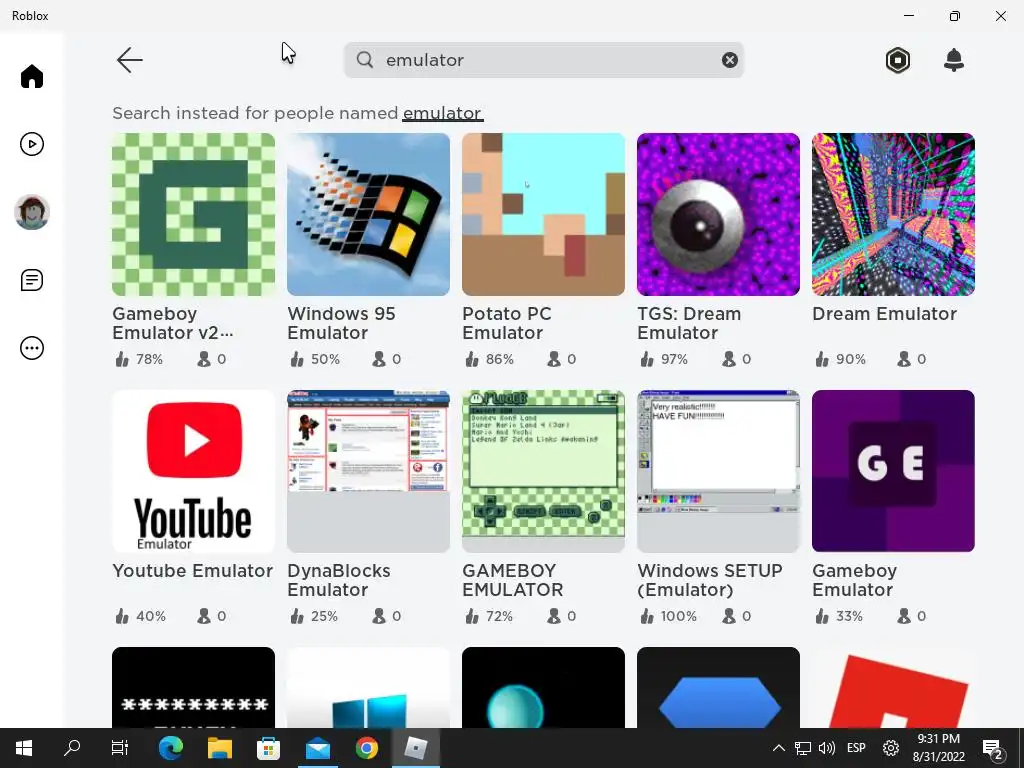Image resolution: width=1024 pixels, height=768 pixels.
Task: Click the magnifier search icon in search box
Action: [365, 60]
